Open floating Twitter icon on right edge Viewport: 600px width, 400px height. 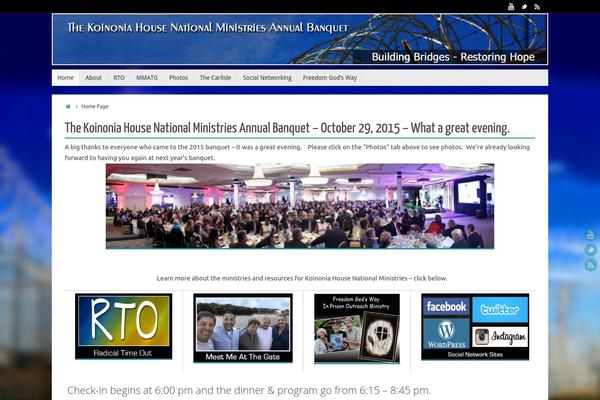[x=590, y=250]
